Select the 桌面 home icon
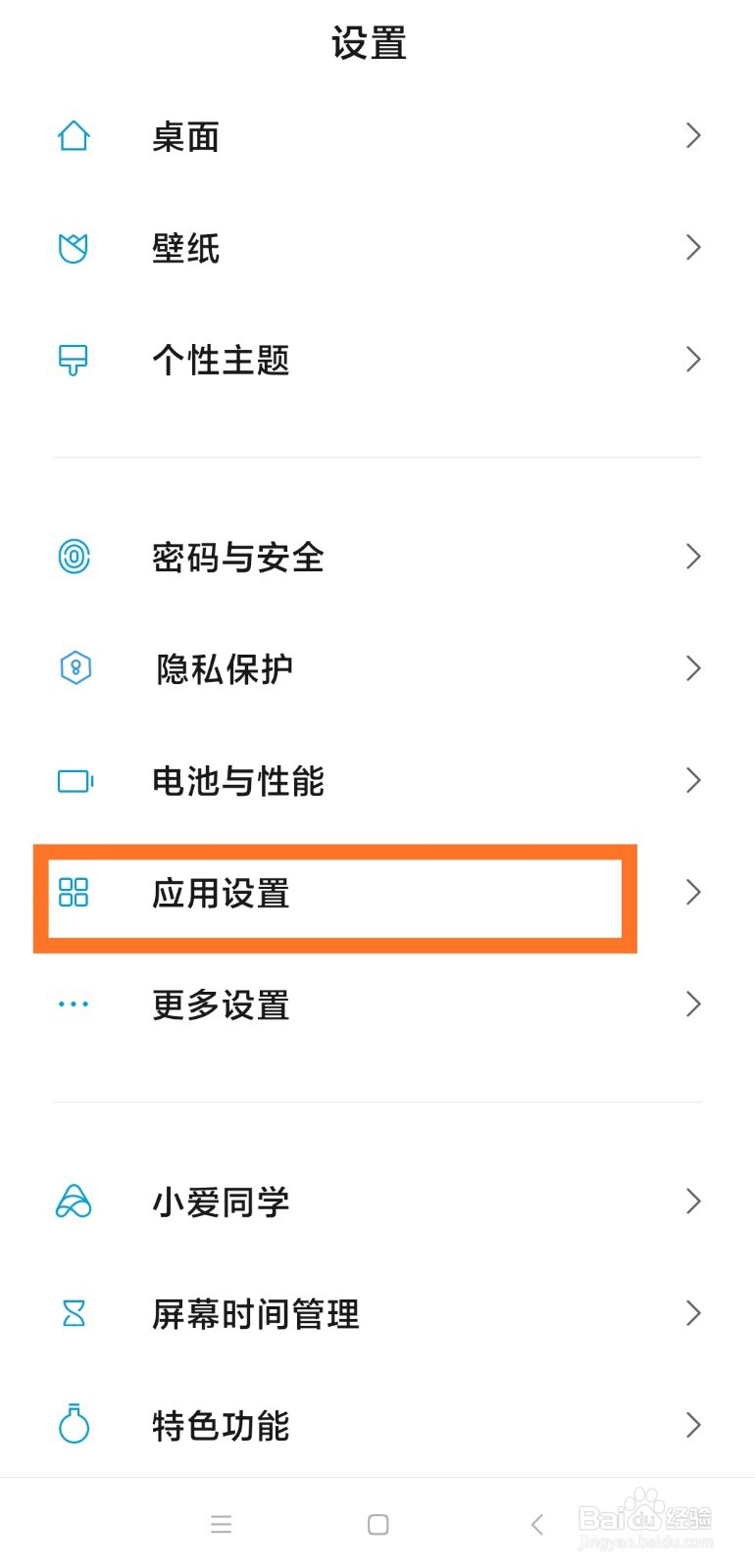755x1568 pixels. (74, 136)
